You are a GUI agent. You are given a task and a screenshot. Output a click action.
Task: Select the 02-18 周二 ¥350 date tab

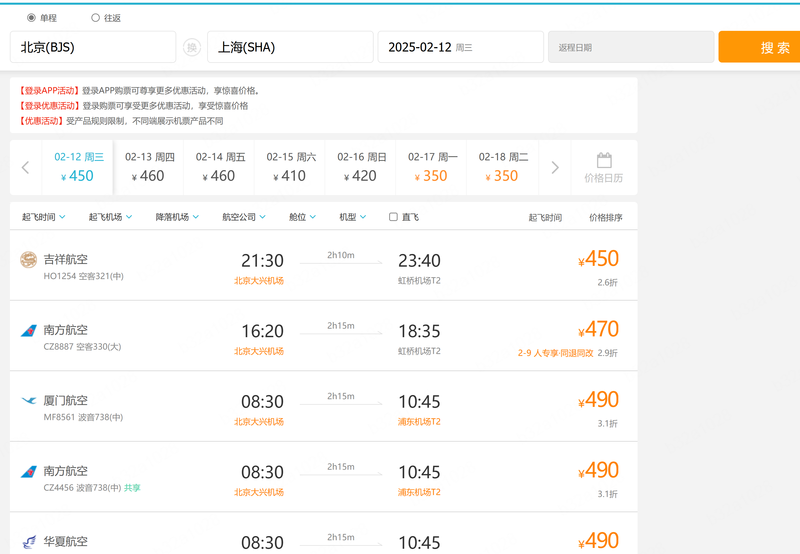click(502, 167)
